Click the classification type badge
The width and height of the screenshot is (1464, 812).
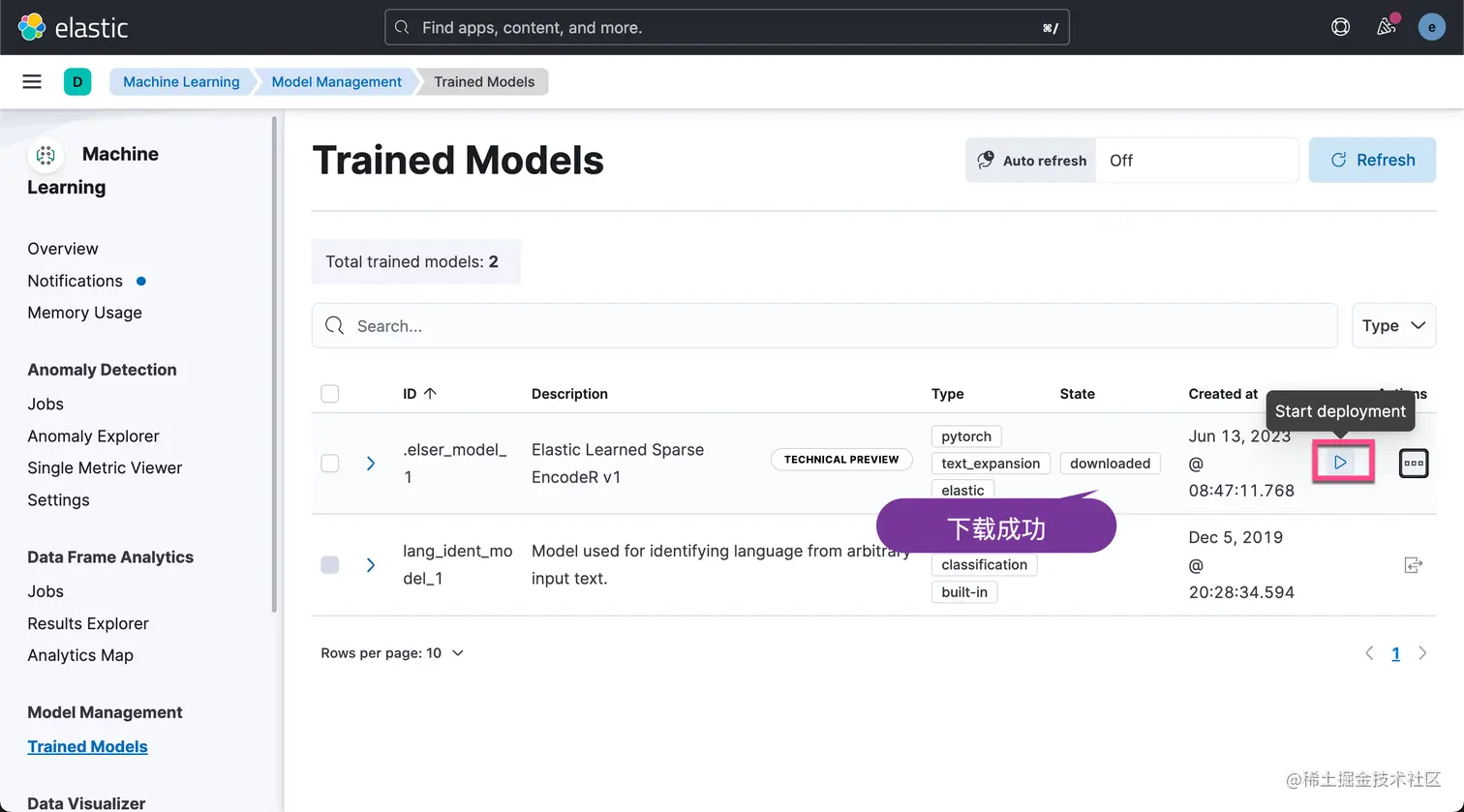click(984, 564)
